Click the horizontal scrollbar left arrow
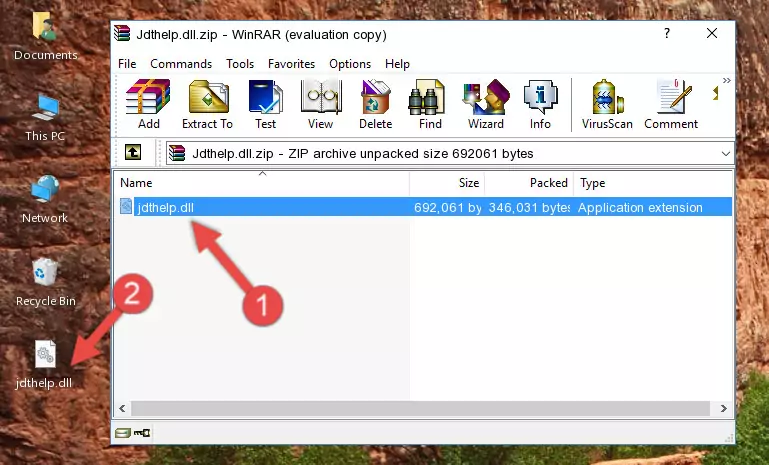The width and height of the screenshot is (769, 465). pos(123,408)
